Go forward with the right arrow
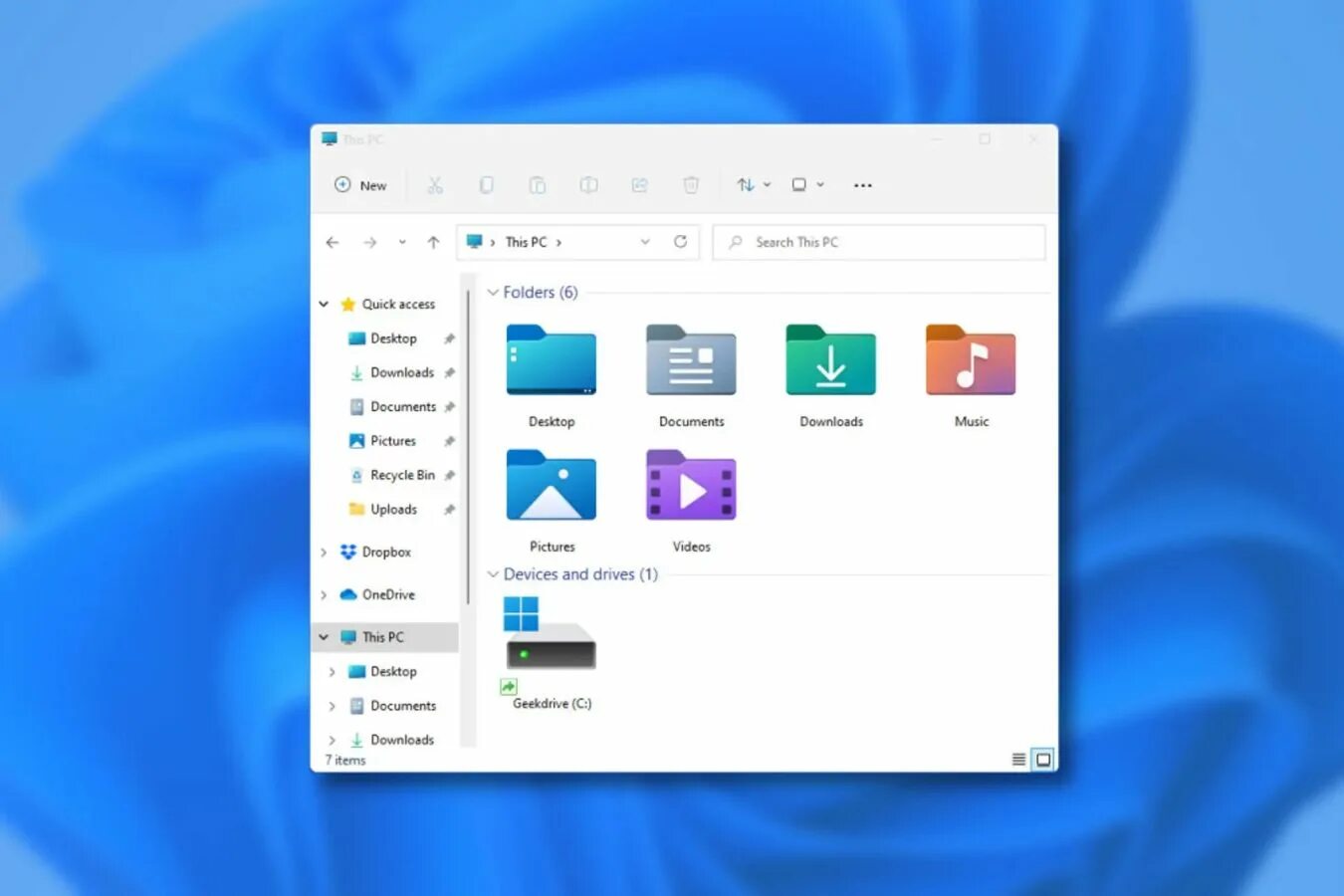Screen dimensions: 1344x896 369,242
